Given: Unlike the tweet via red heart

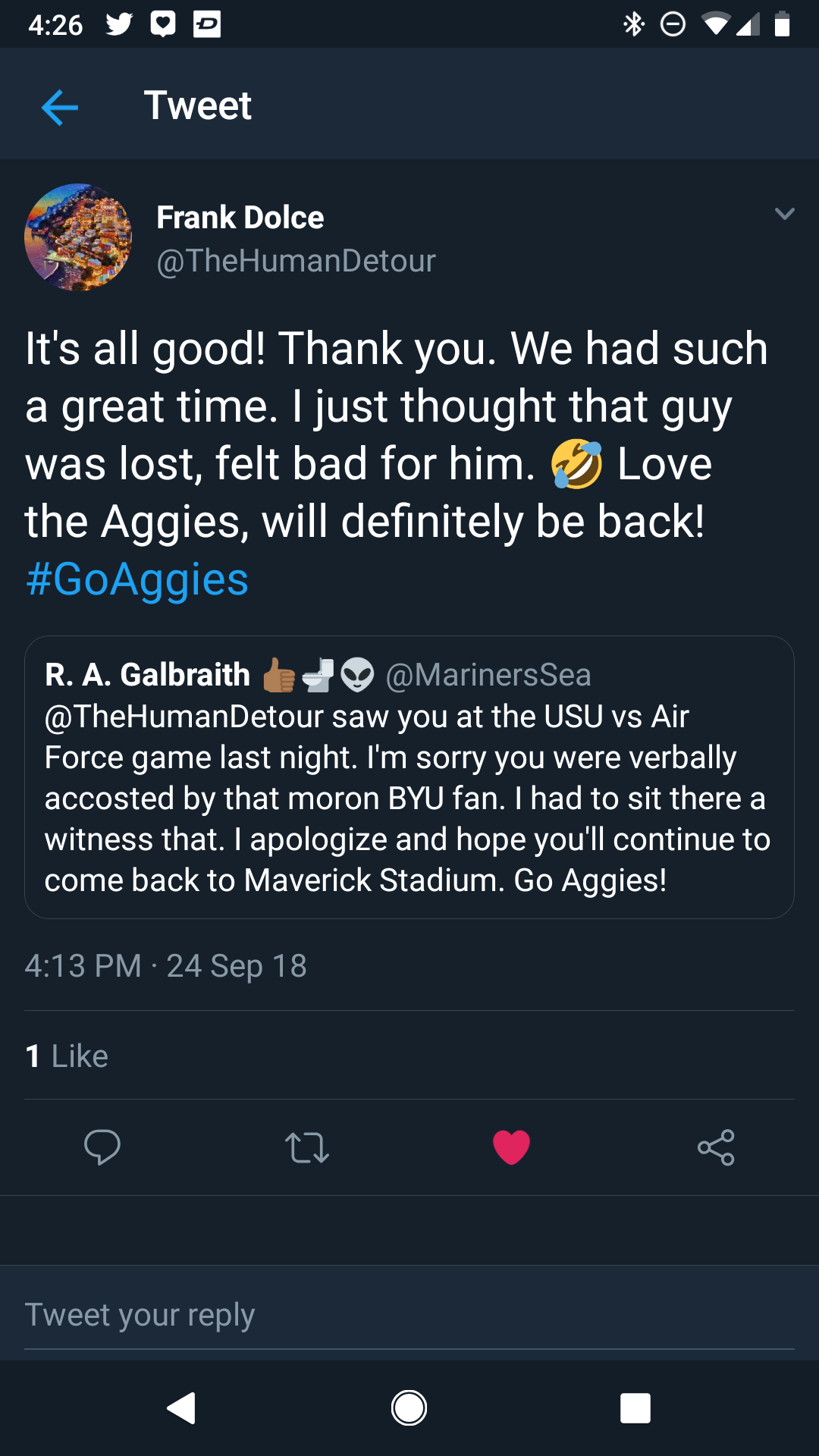Looking at the screenshot, I should 512,1147.
